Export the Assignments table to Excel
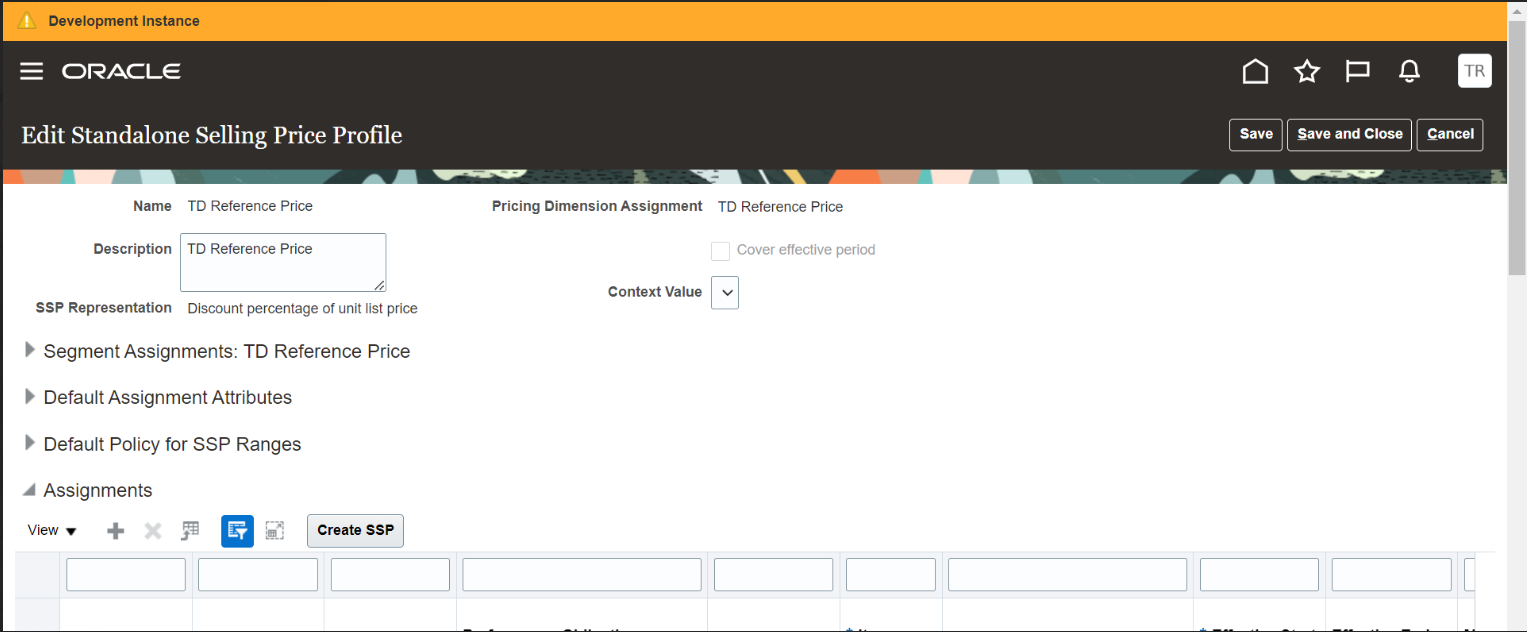The height and width of the screenshot is (632, 1527). [x=190, y=530]
